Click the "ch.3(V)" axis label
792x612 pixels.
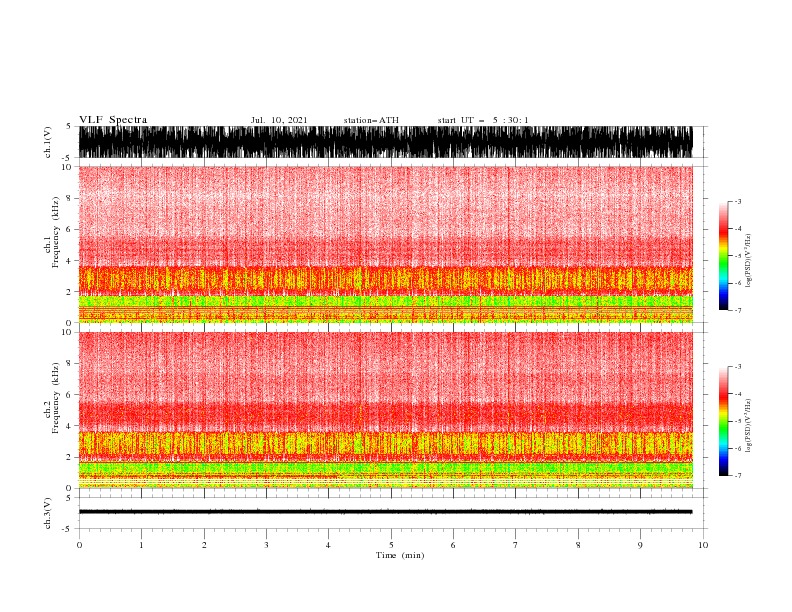(x=48, y=513)
